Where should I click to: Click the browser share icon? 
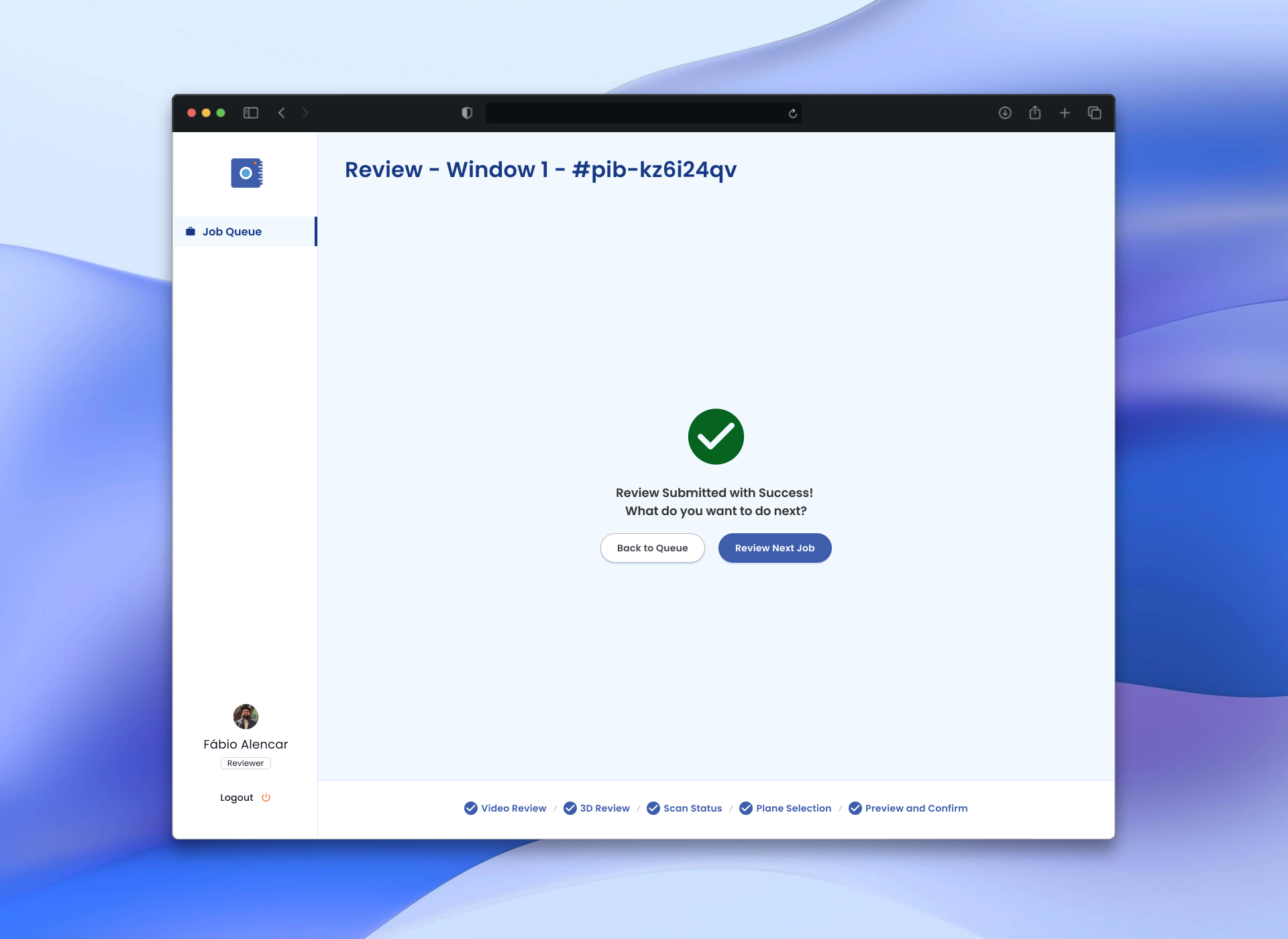[1035, 113]
